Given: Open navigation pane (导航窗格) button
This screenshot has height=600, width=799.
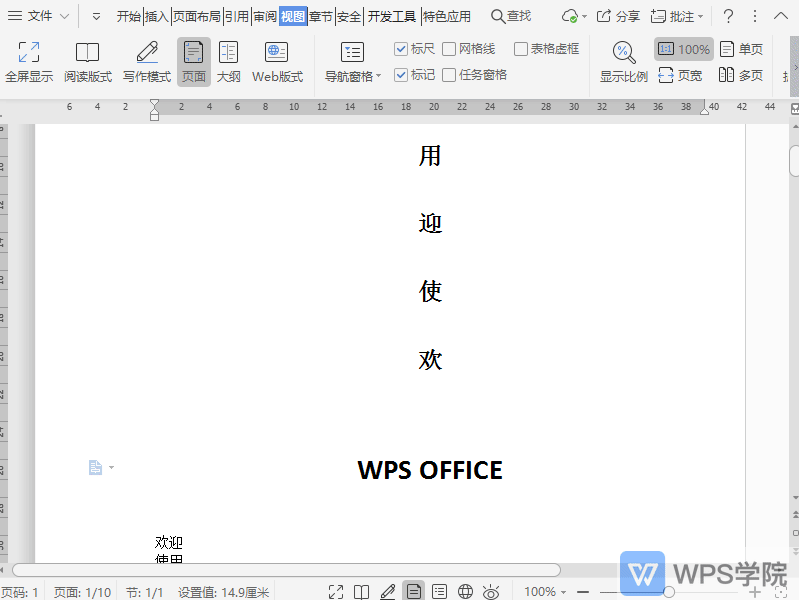Looking at the screenshot, I should pos(352,62).
